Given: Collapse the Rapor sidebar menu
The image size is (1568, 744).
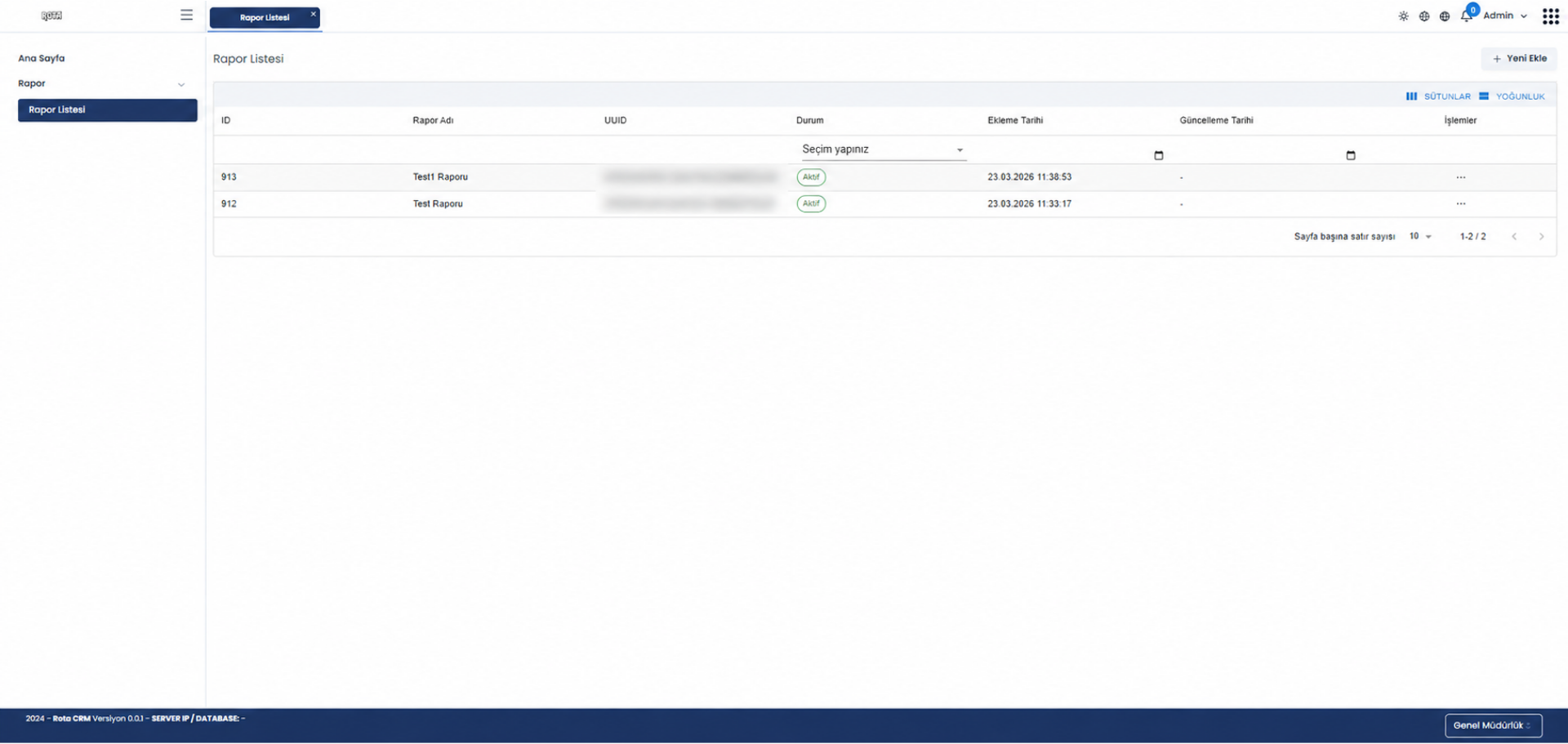Looking at the screenshot, I should pyautogui.click(x=103, y=83).
